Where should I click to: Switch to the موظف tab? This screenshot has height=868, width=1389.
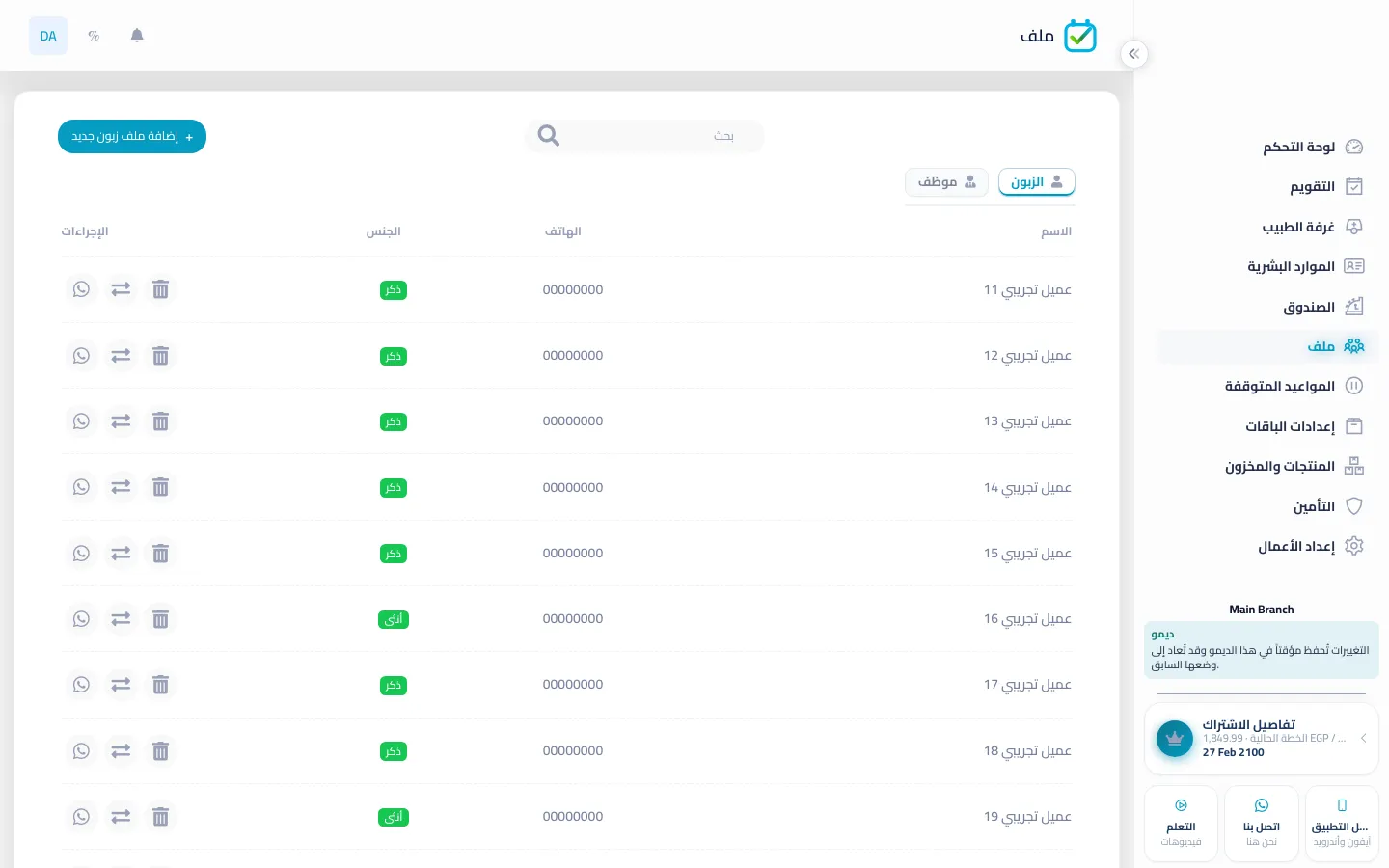click(946, 182)
